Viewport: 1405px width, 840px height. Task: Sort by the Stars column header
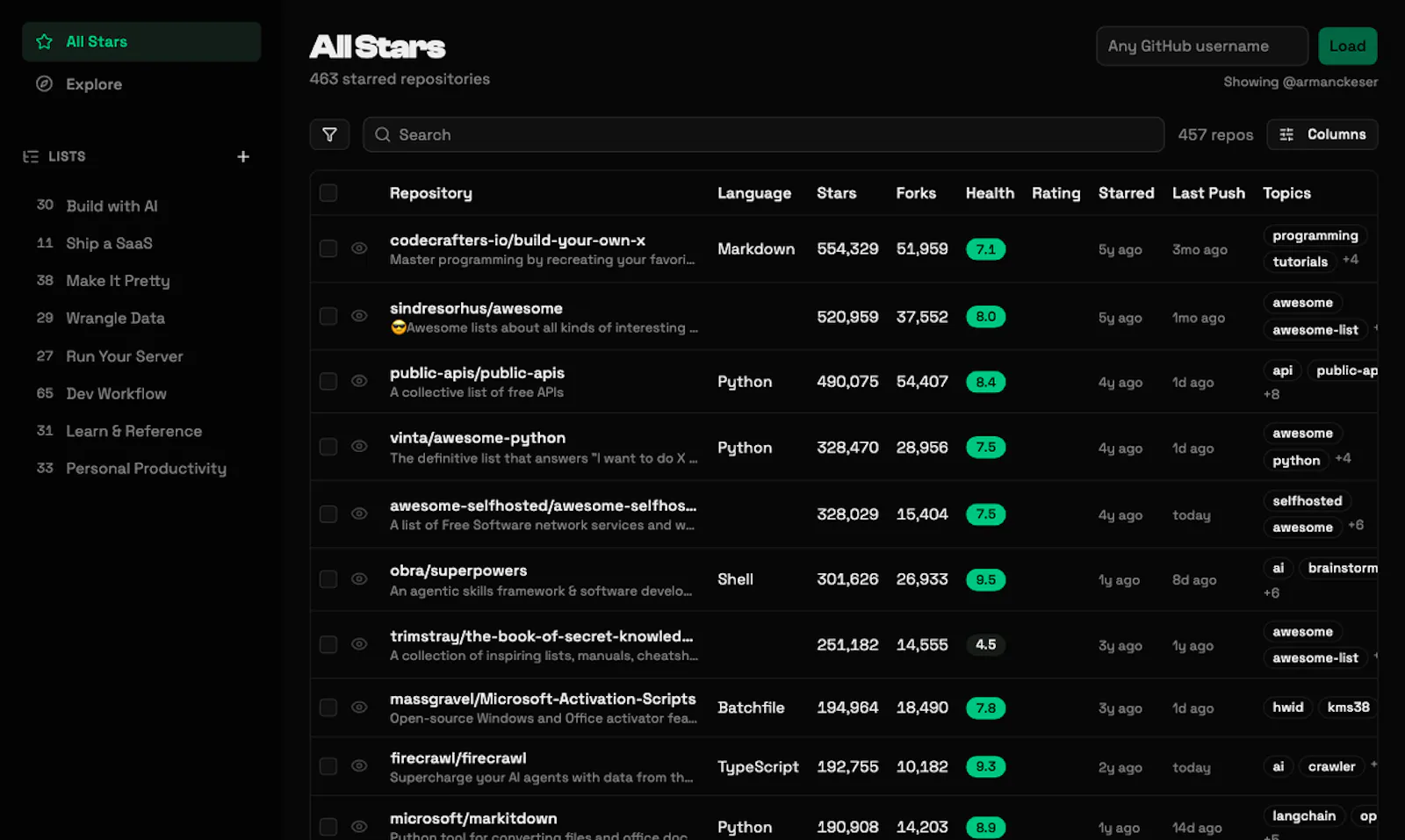click(836, 193)
